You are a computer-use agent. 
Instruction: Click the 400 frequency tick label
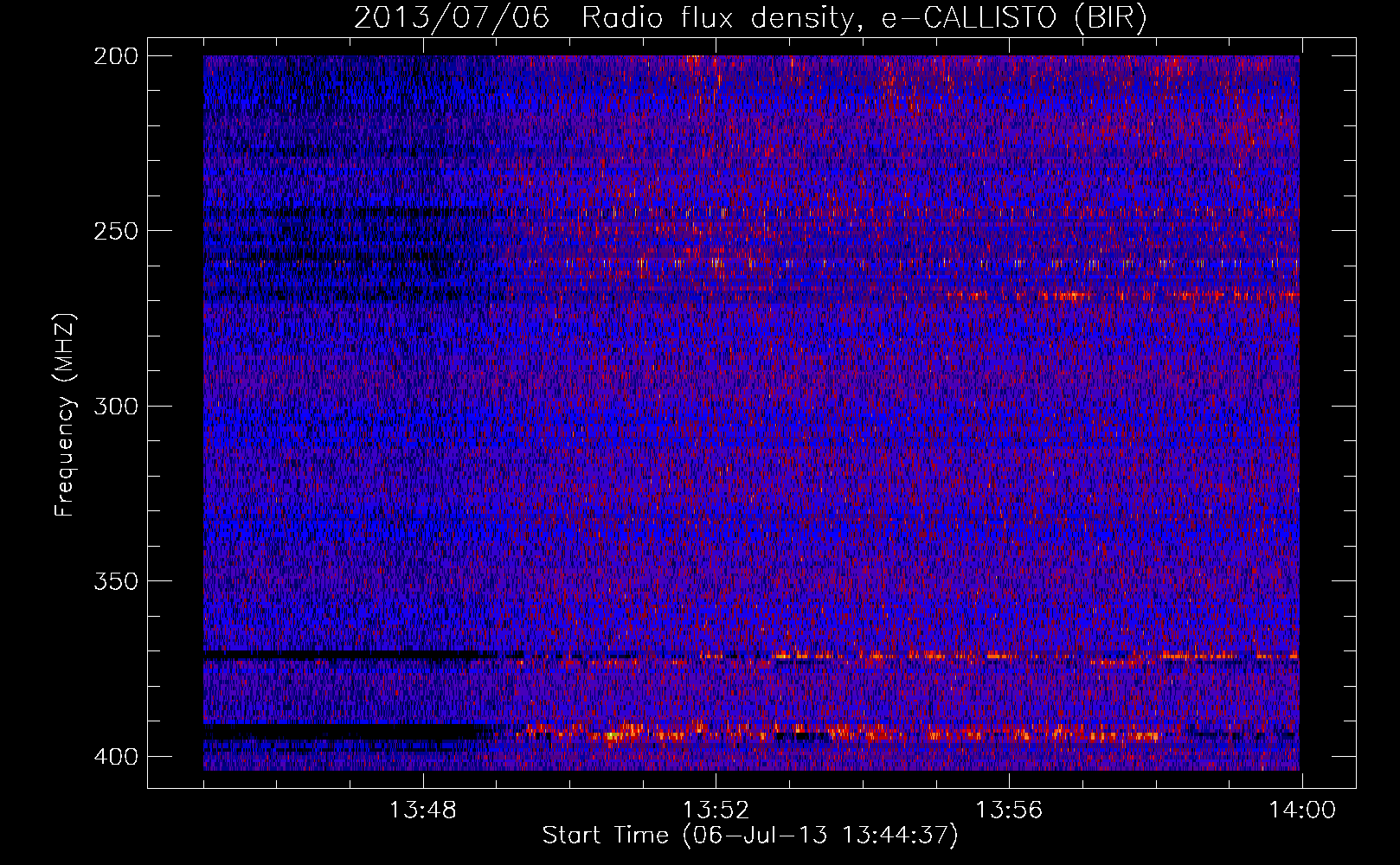[x=115, y=757]
